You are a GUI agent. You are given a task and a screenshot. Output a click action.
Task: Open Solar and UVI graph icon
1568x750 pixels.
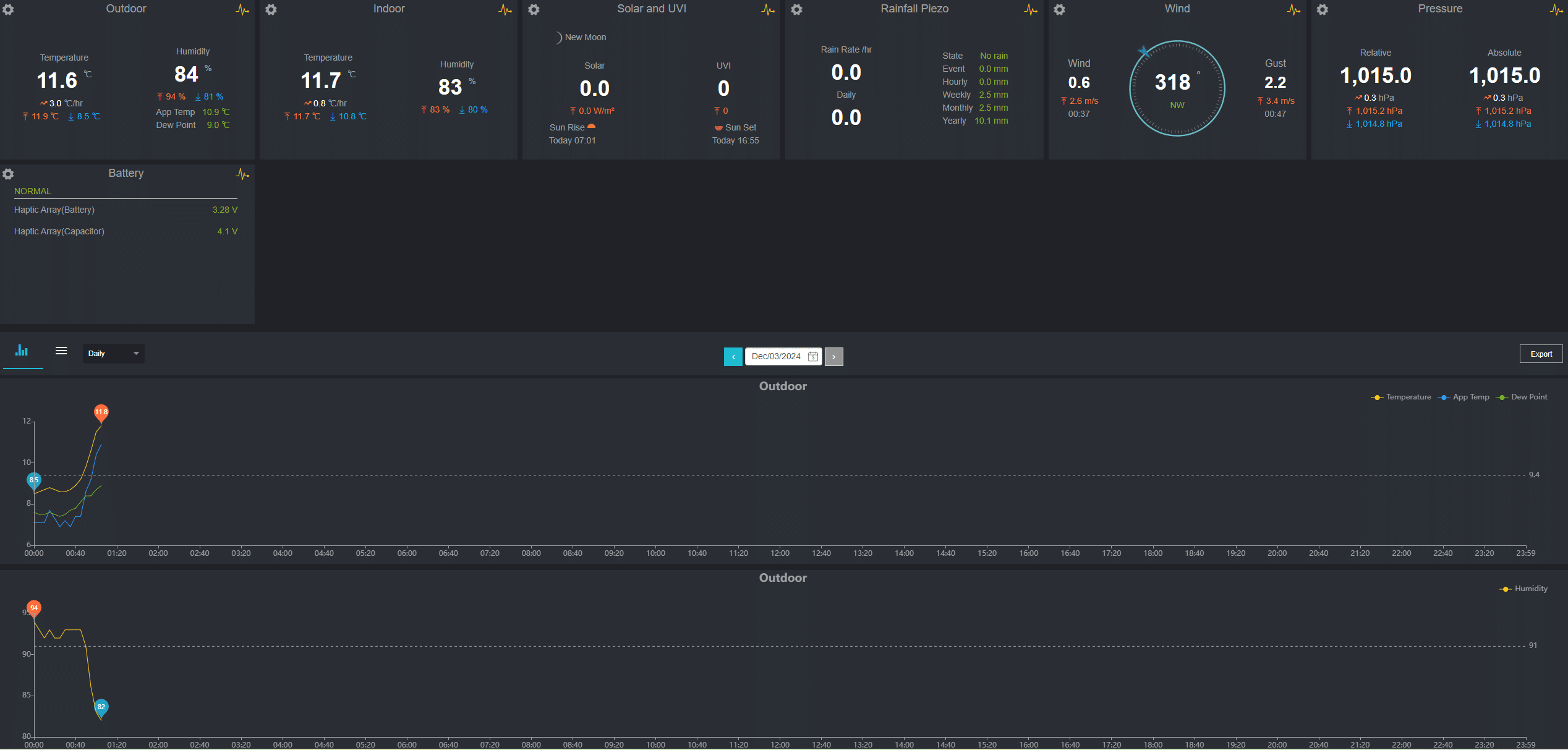pos(768,9)
